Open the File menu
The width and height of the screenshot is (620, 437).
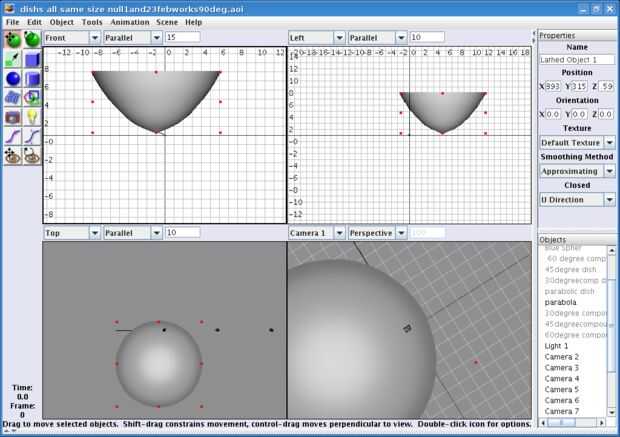pyautogui.click(x=13, y=22)
